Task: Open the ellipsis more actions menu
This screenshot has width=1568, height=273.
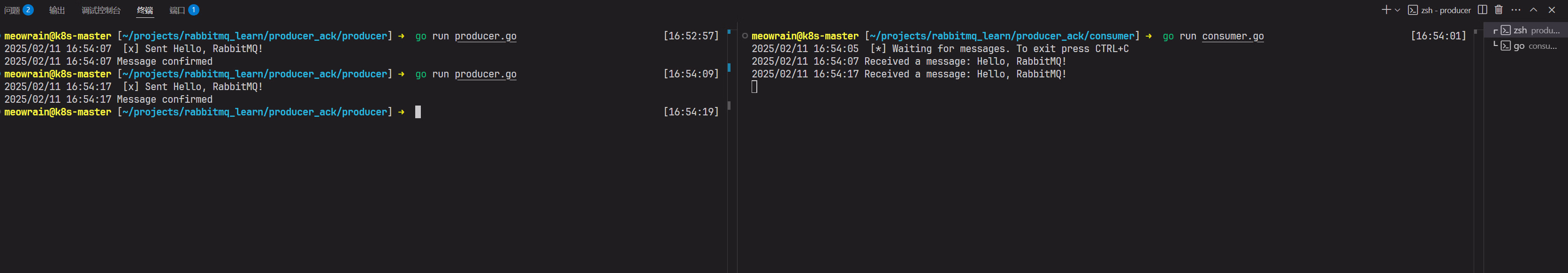Action: (1515, 10)
